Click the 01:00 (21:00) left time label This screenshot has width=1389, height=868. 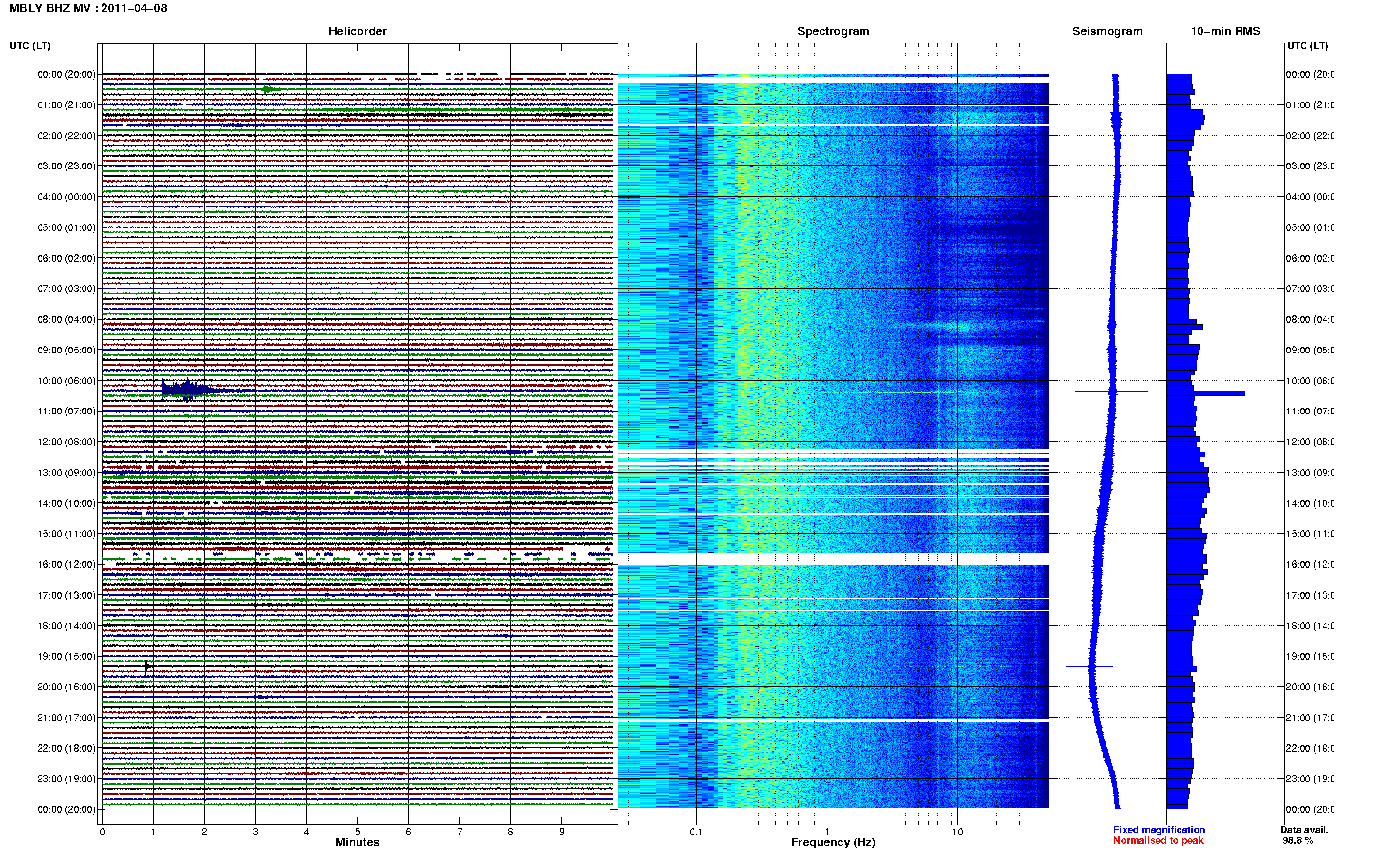point(66,105)
